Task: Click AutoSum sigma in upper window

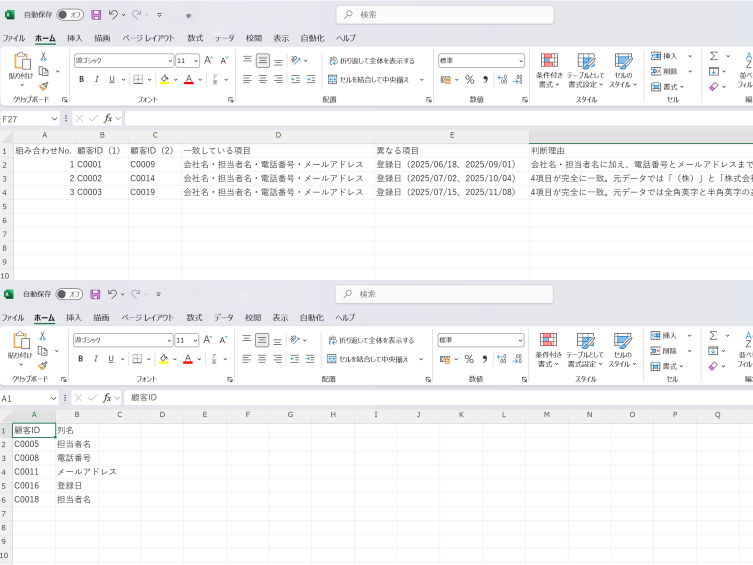Action: pyautogui.click(x=714, y=56)
